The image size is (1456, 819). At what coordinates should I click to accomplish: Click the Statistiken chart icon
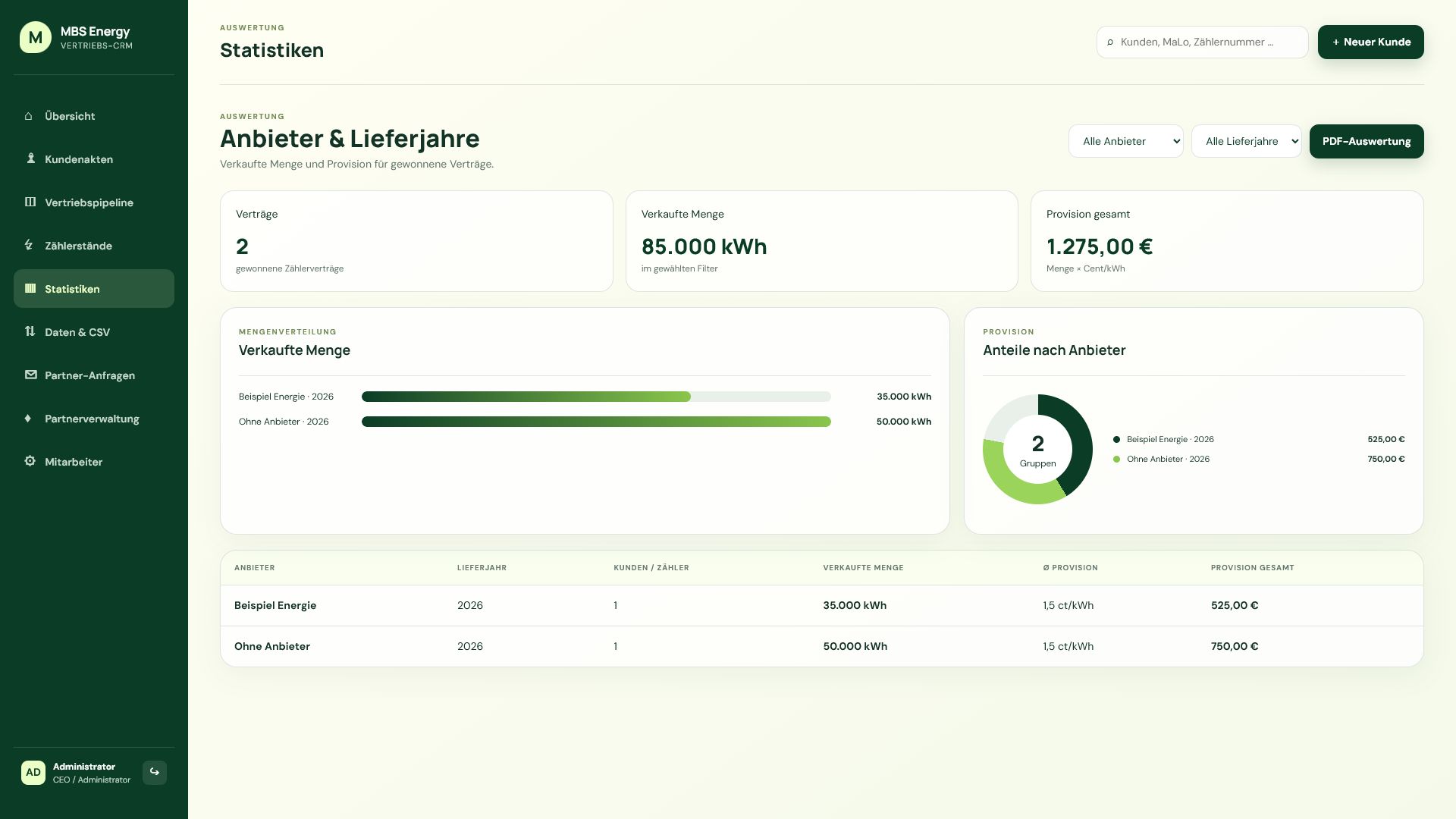point(30,288)
